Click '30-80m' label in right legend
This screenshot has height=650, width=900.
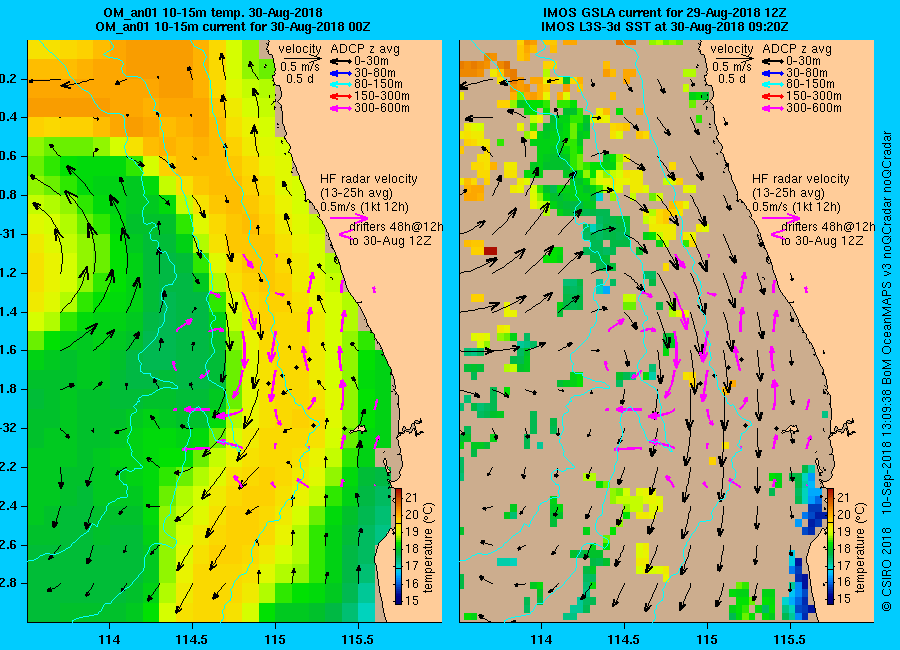(x=807, y=73)
